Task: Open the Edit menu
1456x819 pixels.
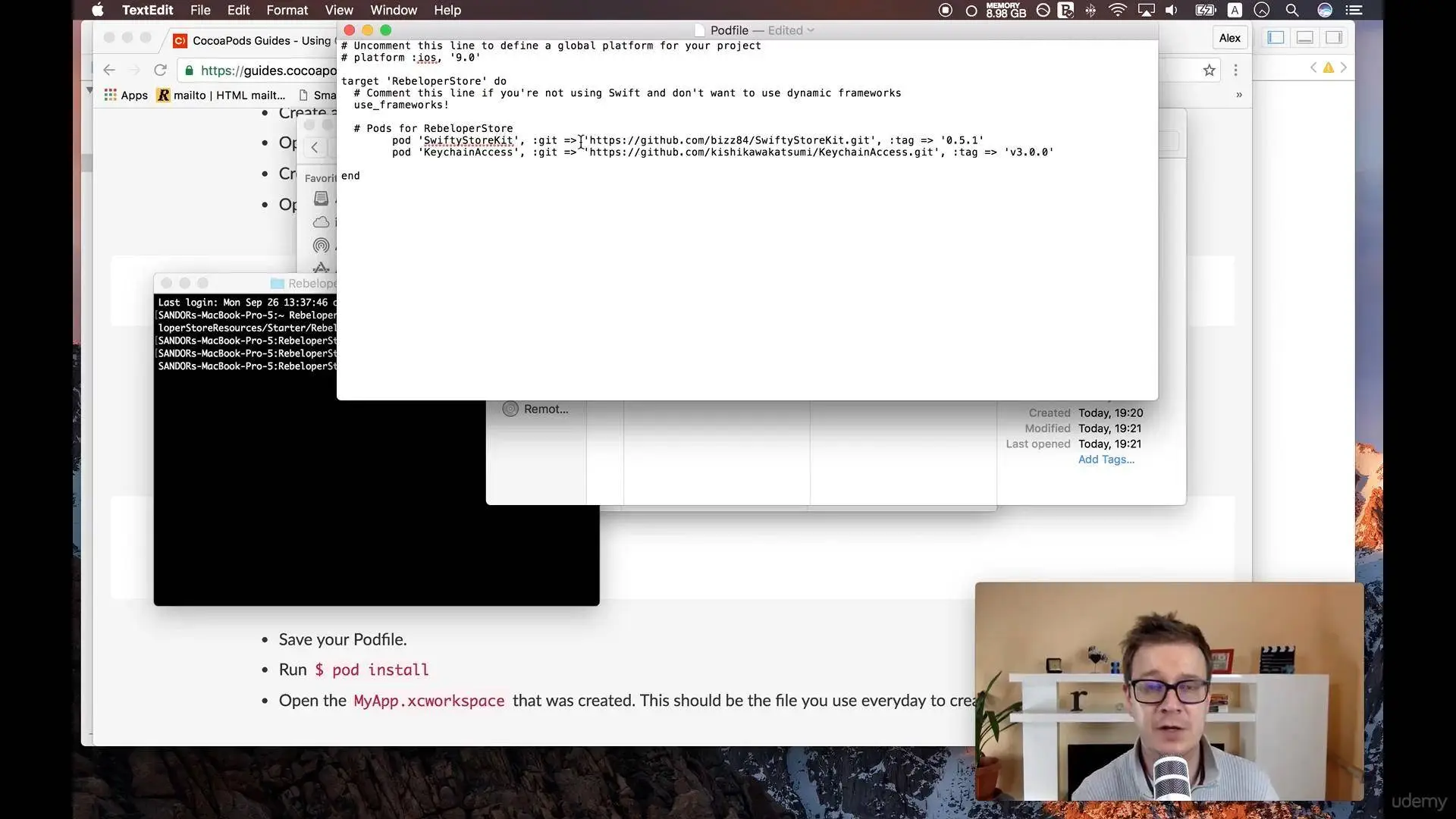Action: coord(238,10)
